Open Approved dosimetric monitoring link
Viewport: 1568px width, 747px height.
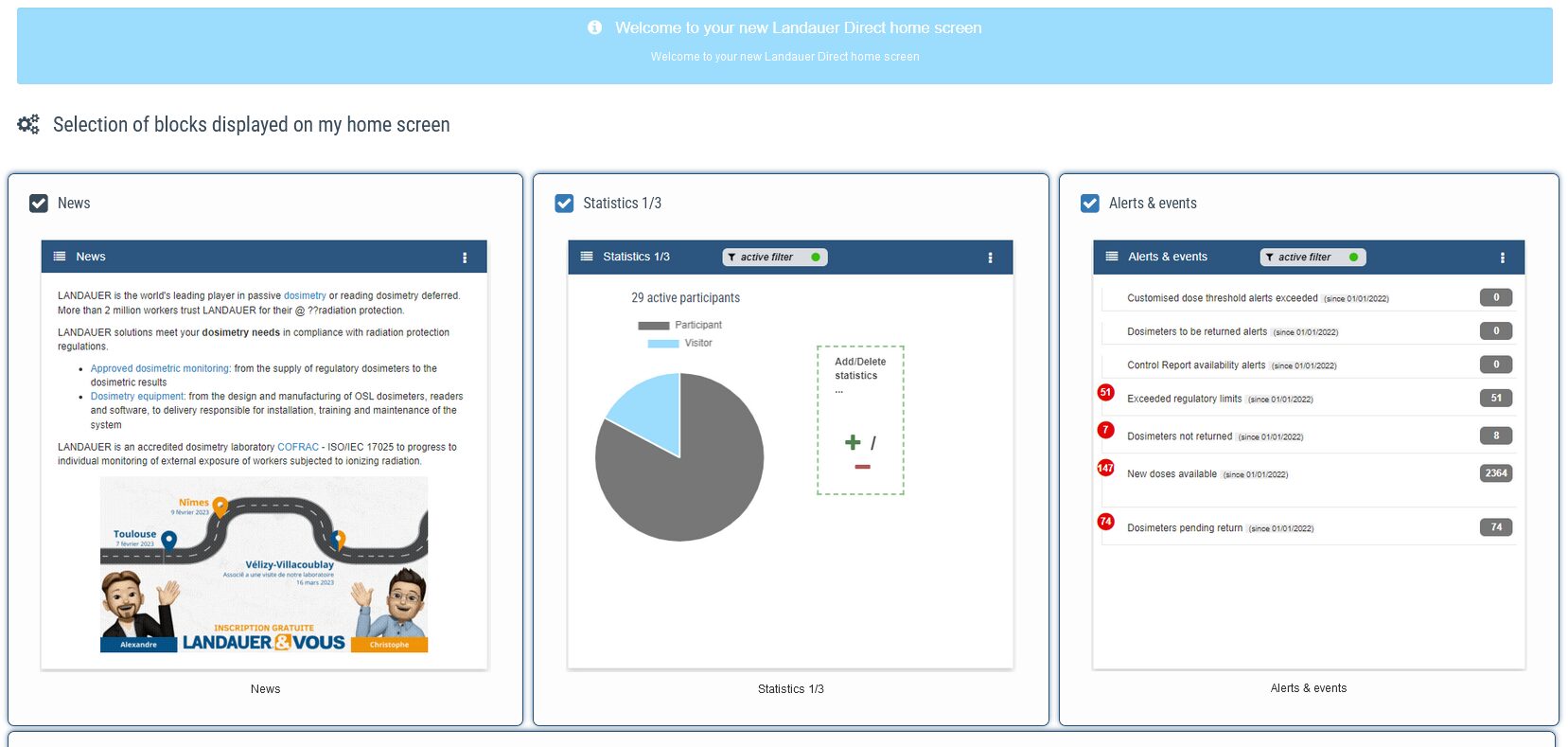[160, 368]
